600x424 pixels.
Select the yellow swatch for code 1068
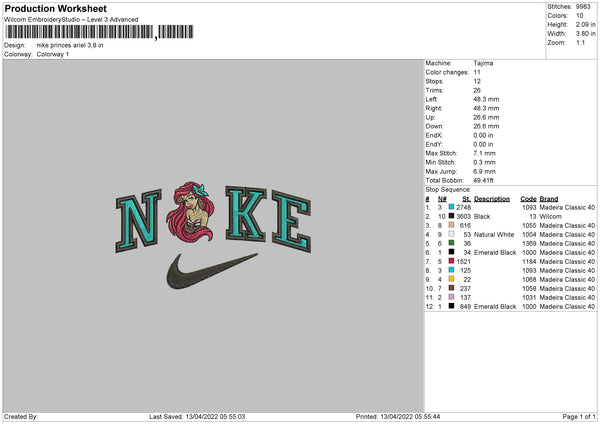tap(451, 279)
